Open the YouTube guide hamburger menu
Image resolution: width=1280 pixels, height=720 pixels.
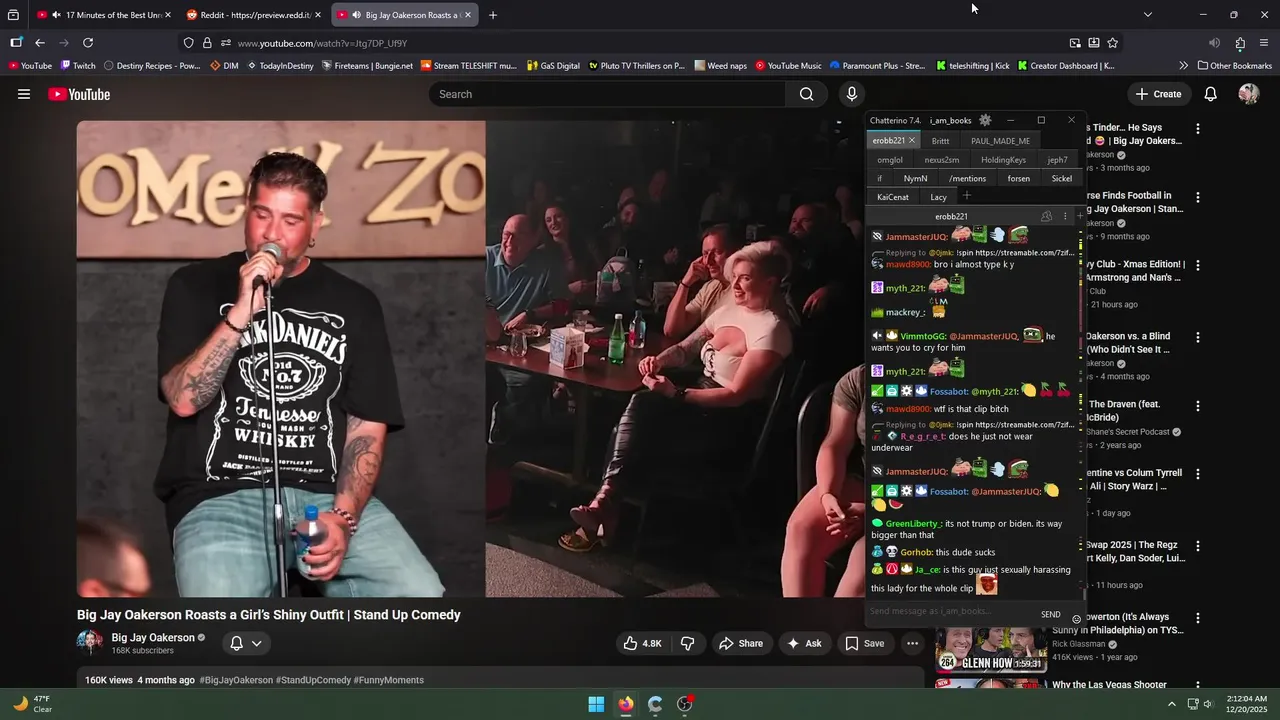click(x=24, y=94)
